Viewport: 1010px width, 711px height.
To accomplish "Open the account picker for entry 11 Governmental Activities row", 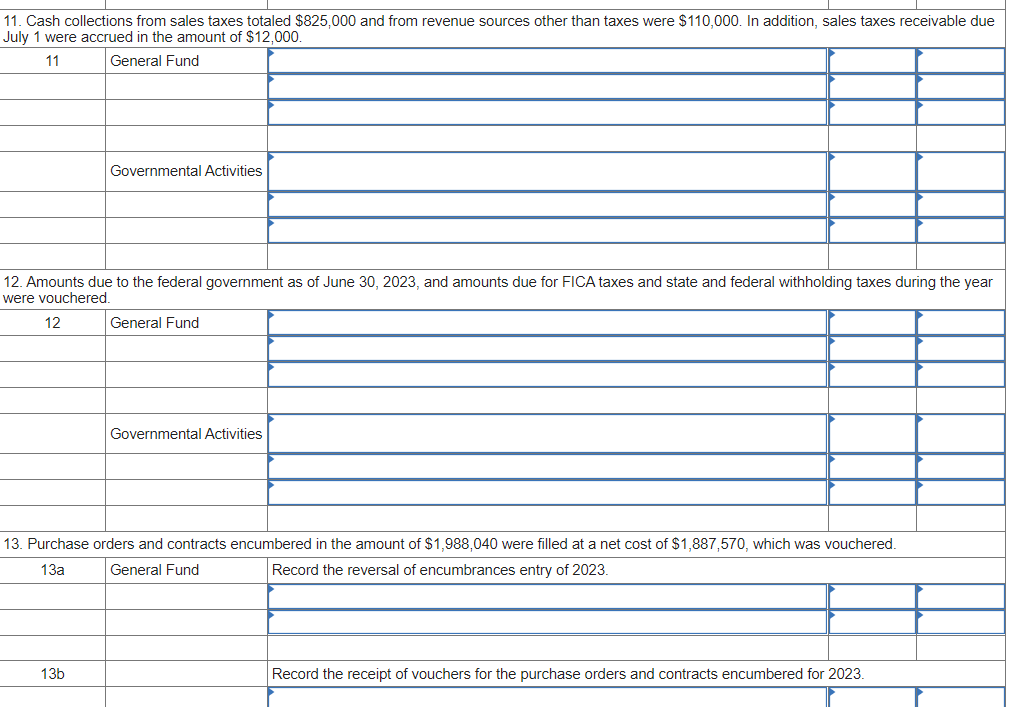I will 545,170.
